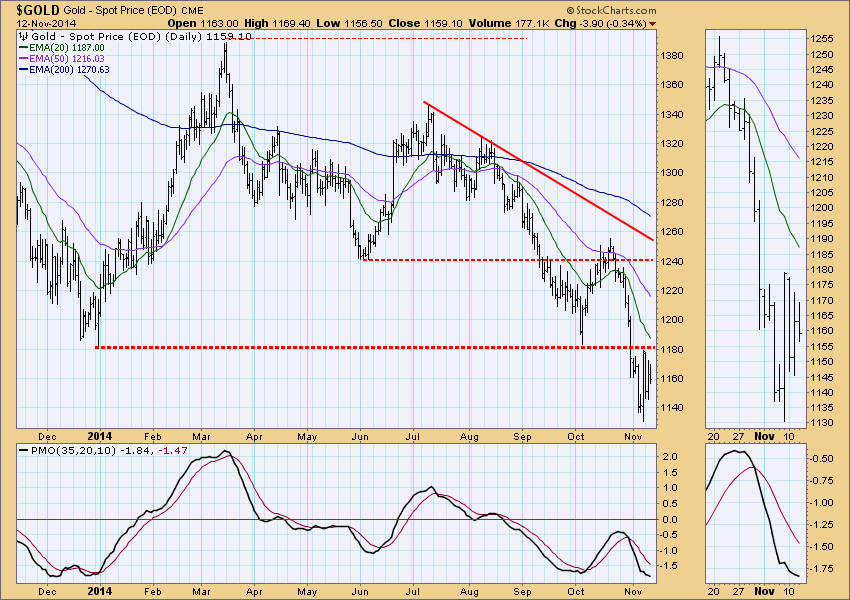Click the Nov label on main chart axis

click(634, 437)
